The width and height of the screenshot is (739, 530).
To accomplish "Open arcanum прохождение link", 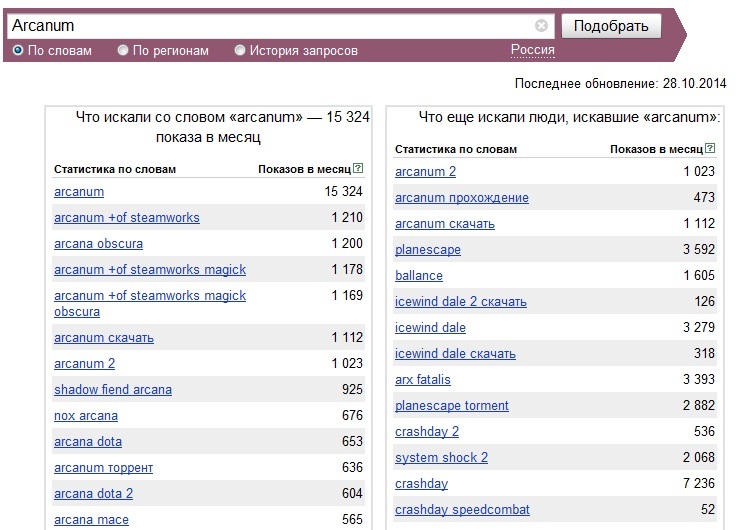I will (461, 197).
